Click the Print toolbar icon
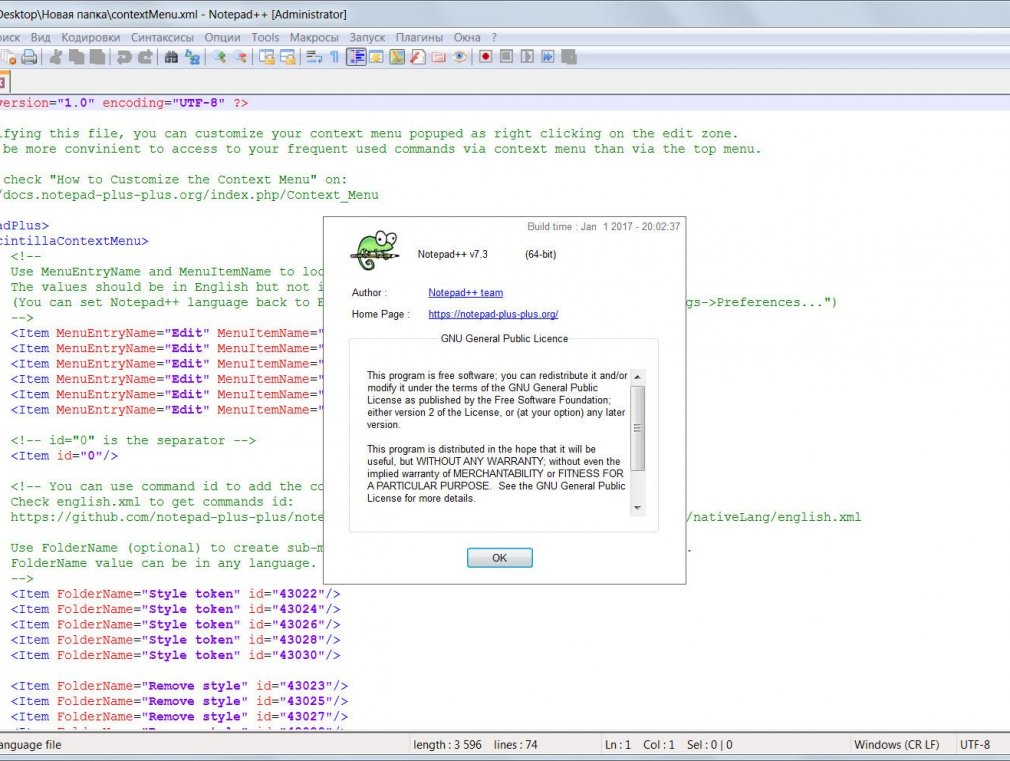Image resolution: width=1010 pixels, height=761 pixels. 29,57
